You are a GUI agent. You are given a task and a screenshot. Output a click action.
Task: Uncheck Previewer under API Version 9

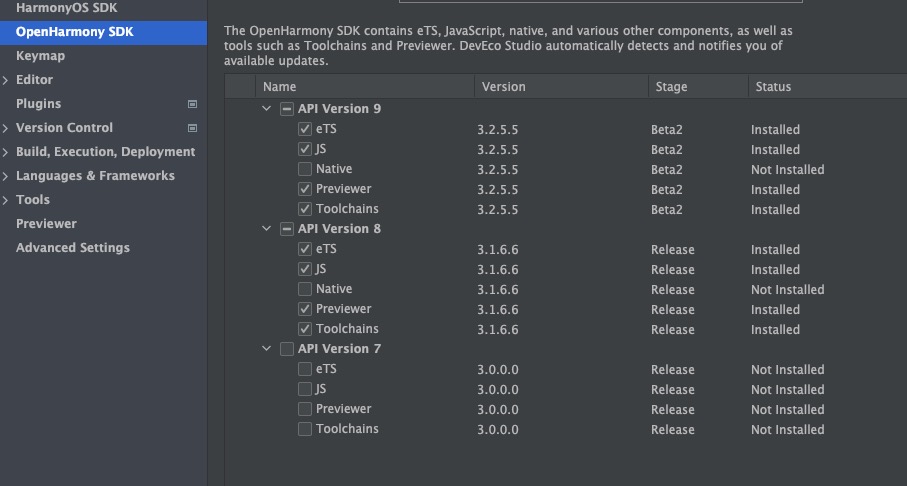305,189
